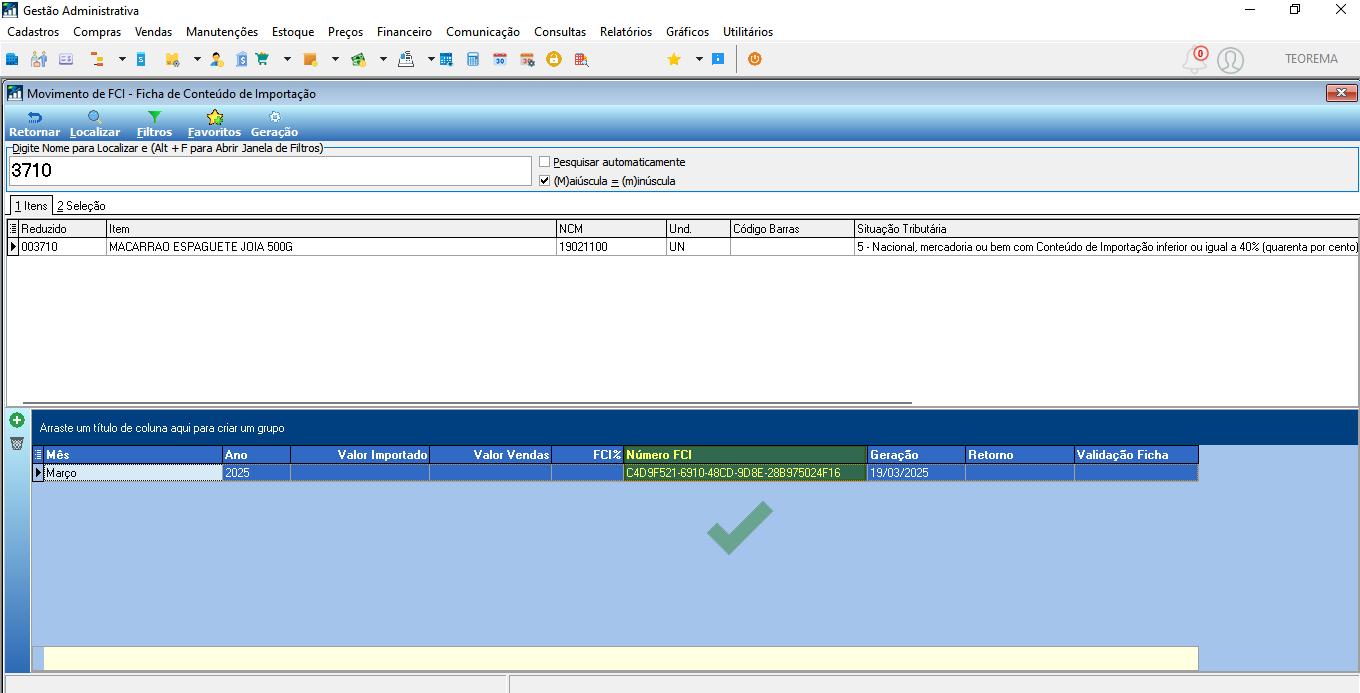Click the 003710 Reduzido cell
This screenshot has width=1360, height=693.
tap(62, 247)
